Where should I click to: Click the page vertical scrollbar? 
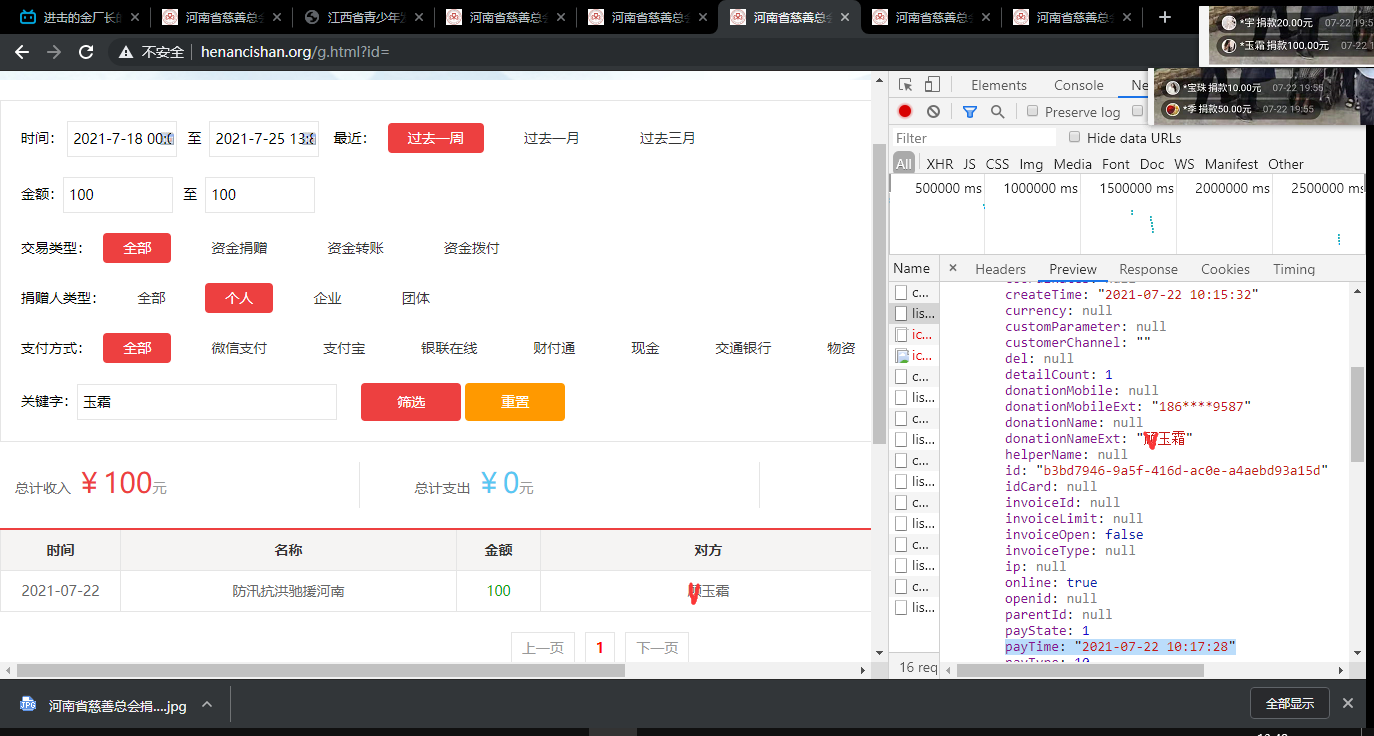(x=879, y=295)
